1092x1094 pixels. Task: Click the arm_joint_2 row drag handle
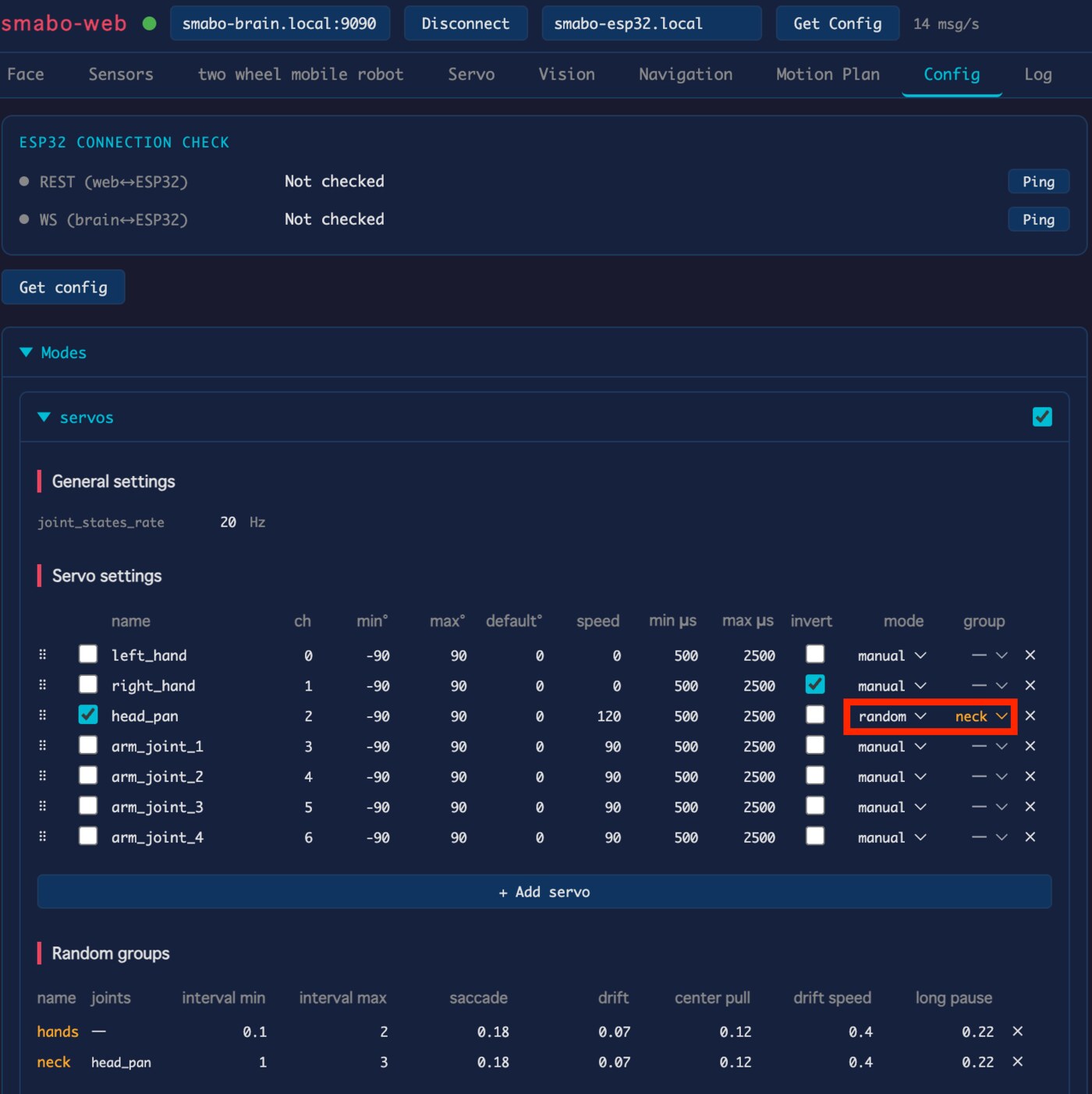(43, 776)
